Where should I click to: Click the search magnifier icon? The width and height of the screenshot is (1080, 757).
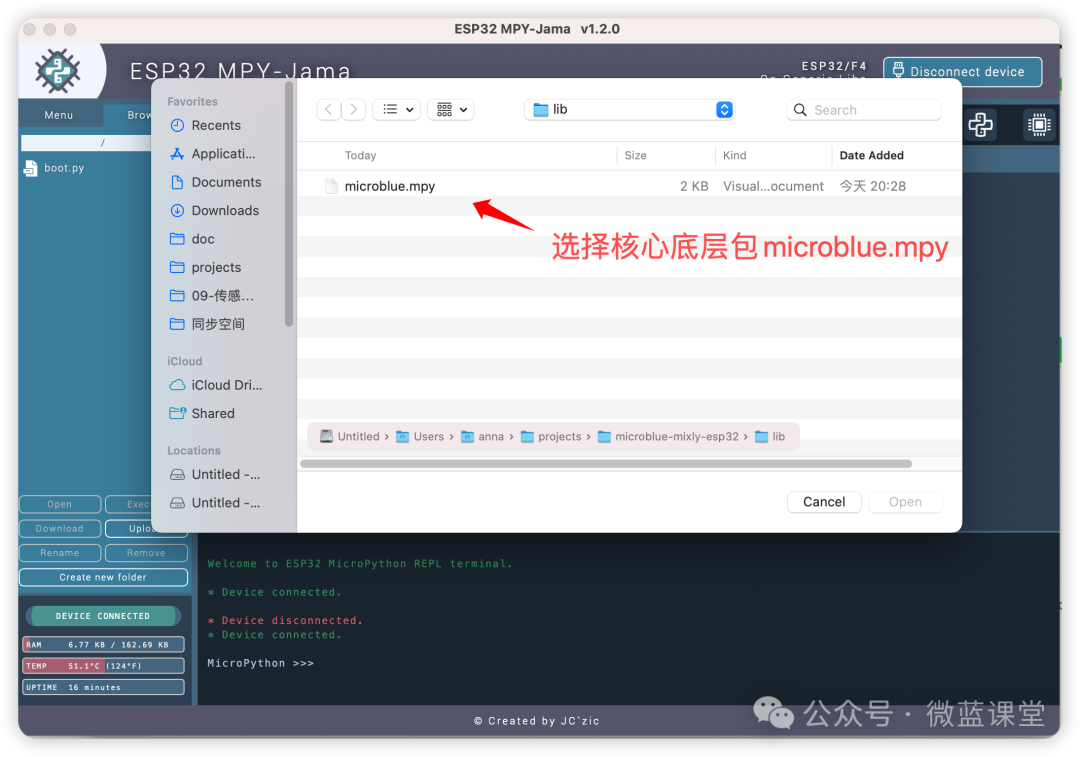(800, 110)
